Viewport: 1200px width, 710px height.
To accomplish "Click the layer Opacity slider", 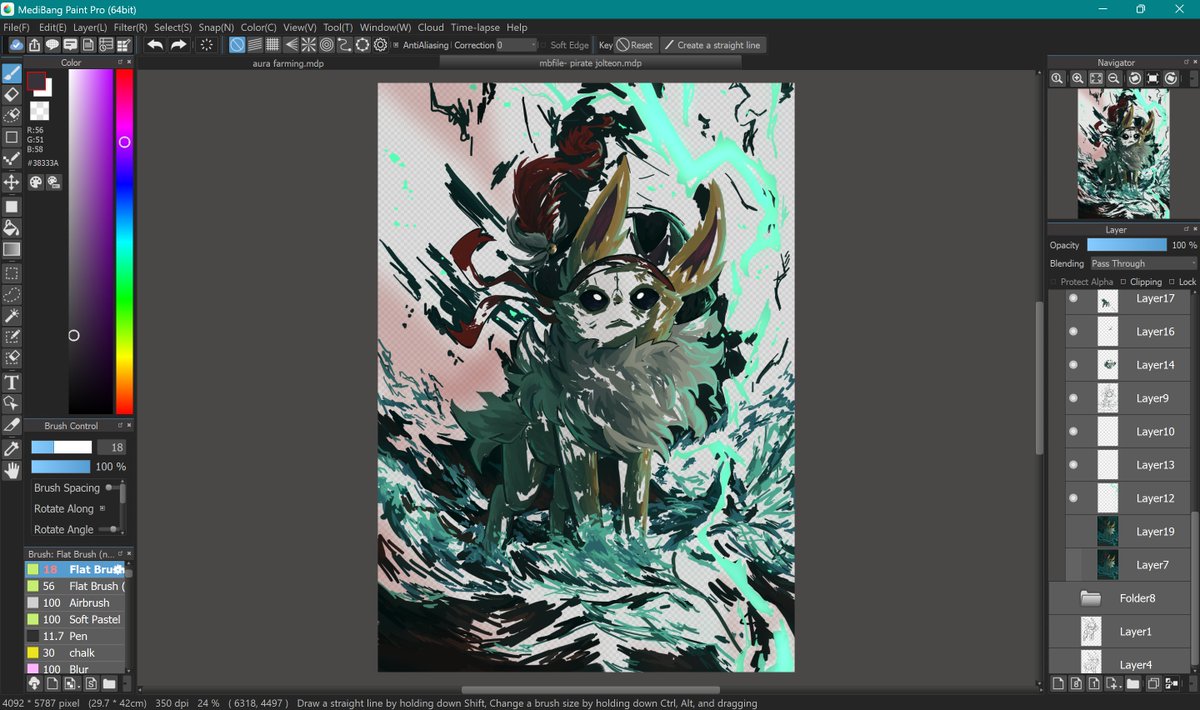I will click(1127, 245).
